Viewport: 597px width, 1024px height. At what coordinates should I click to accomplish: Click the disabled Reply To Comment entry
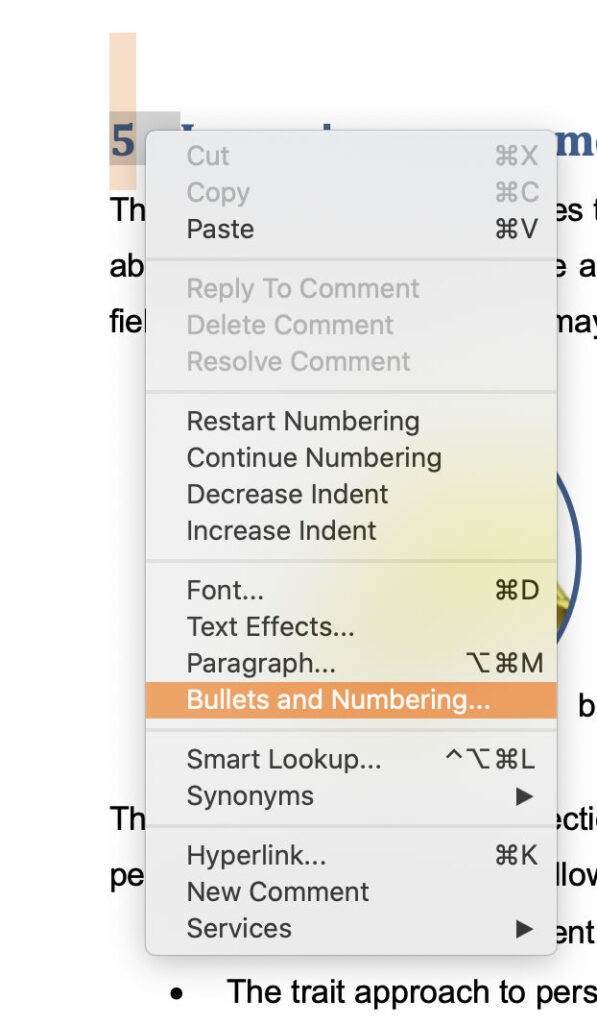tap(302, 288)
